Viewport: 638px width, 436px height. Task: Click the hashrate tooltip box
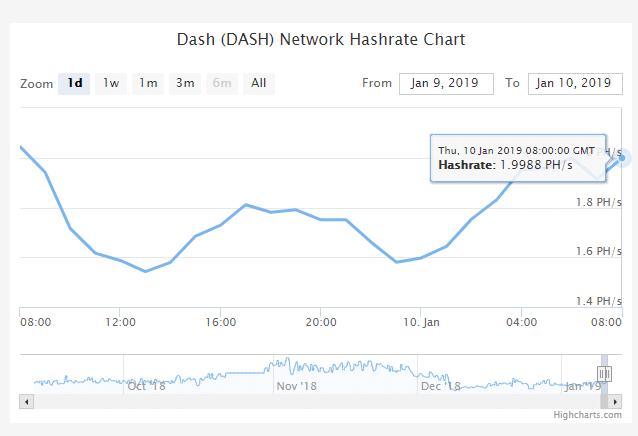[x=517, y=157]
